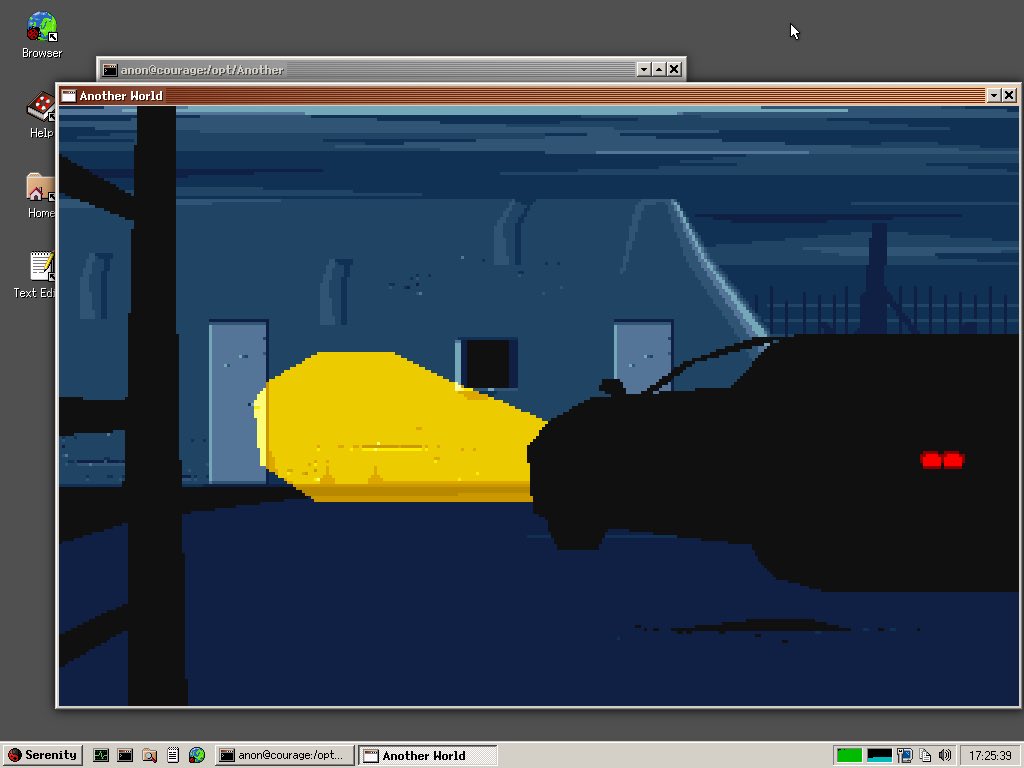The height and width of the screenshot is (768, 1024).
Task: Open the notes quick-launch icon
Action: coord(173,755)
